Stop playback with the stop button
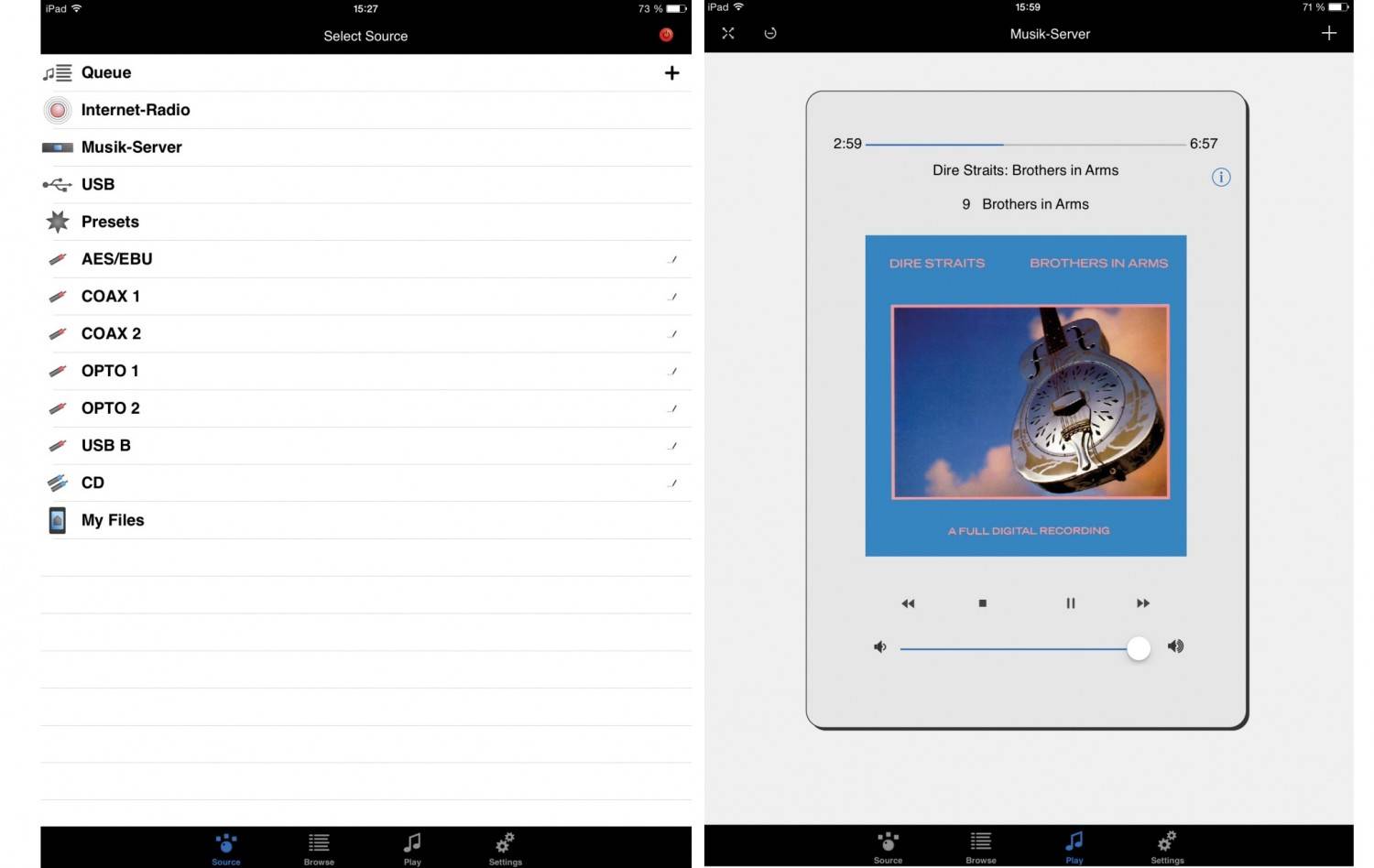This screenshot has width=1374, height=868. (x=983, y=603)
